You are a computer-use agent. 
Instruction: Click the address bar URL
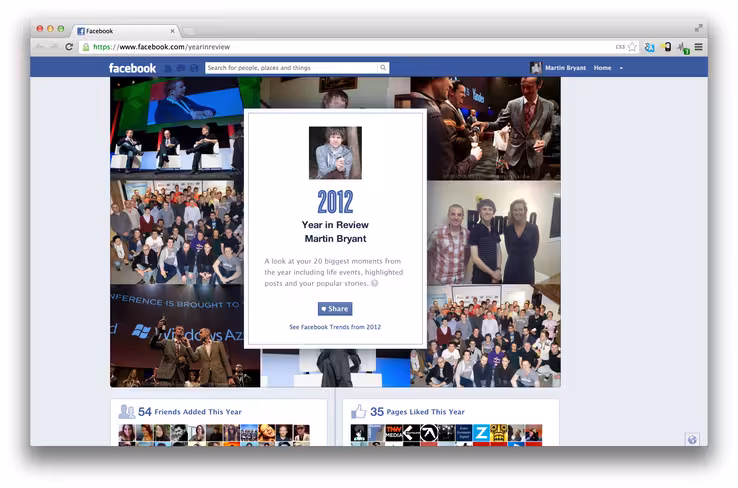161,47
